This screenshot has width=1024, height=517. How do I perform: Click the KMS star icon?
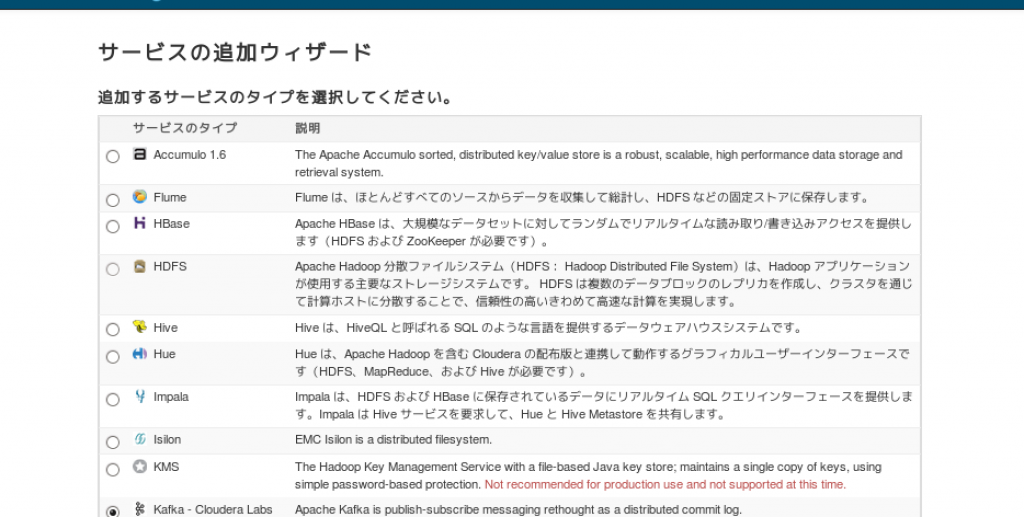click(x=139, y=466)
